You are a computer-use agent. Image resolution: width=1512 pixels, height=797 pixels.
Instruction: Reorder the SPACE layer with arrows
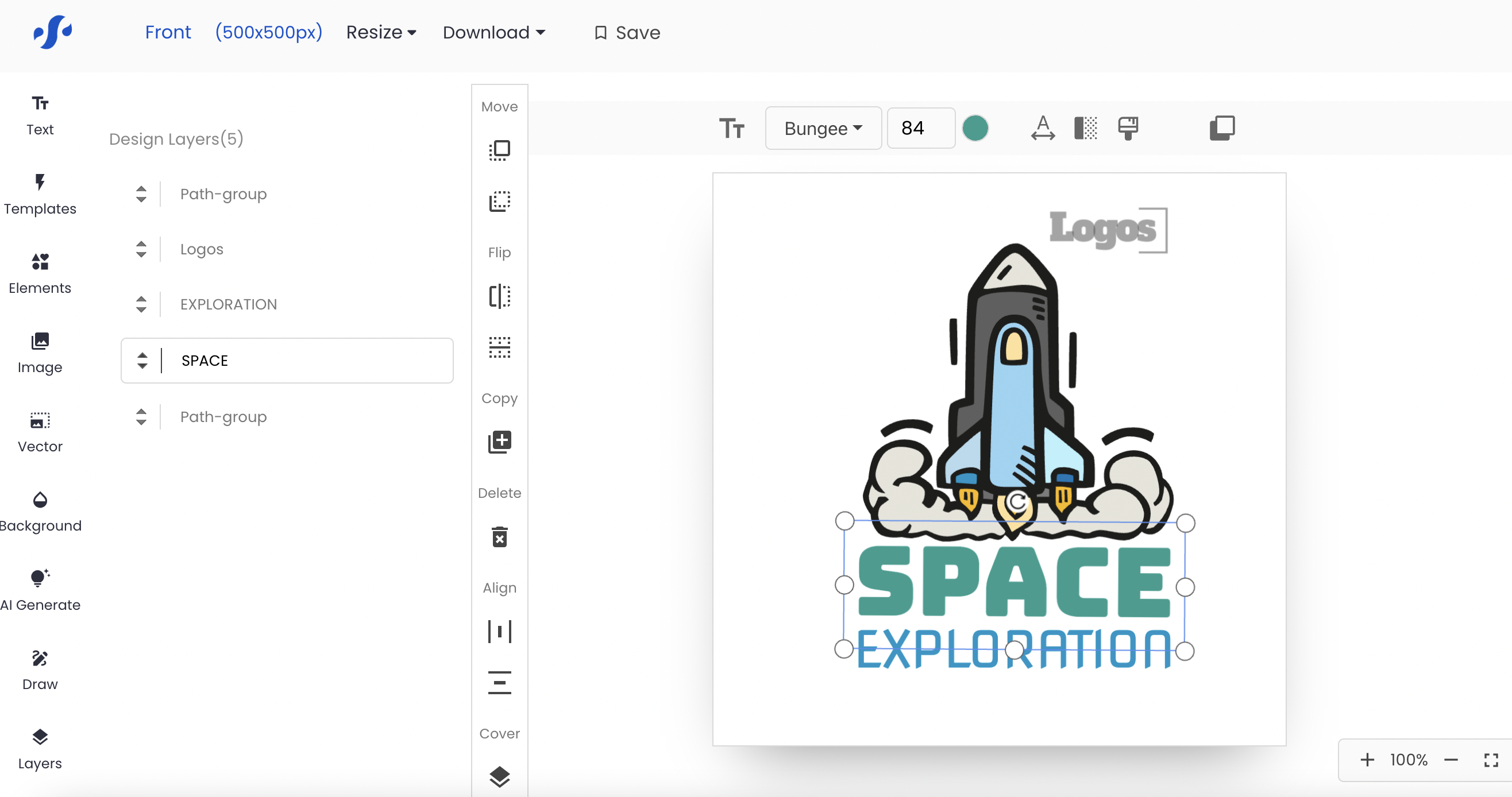pyautogui.click(x=142, y=361)
